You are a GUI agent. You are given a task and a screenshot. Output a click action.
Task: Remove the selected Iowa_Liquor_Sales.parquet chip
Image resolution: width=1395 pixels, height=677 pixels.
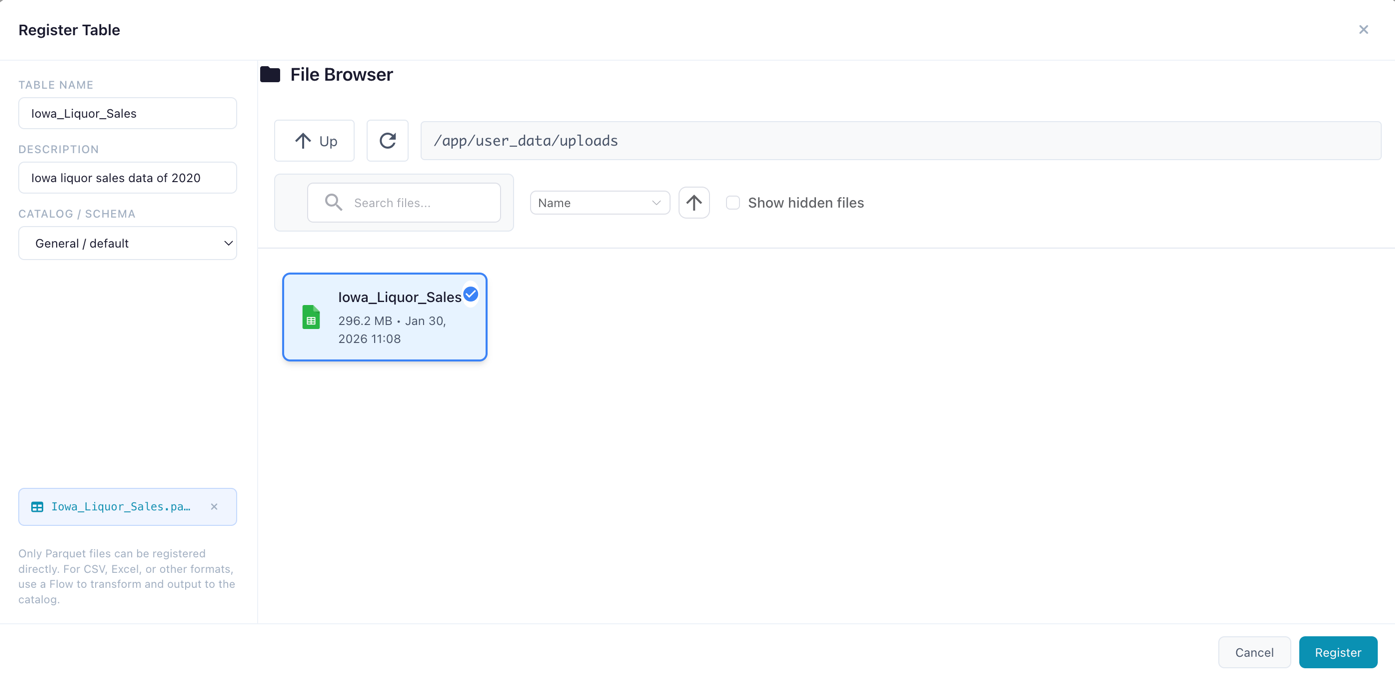point(214,507)
